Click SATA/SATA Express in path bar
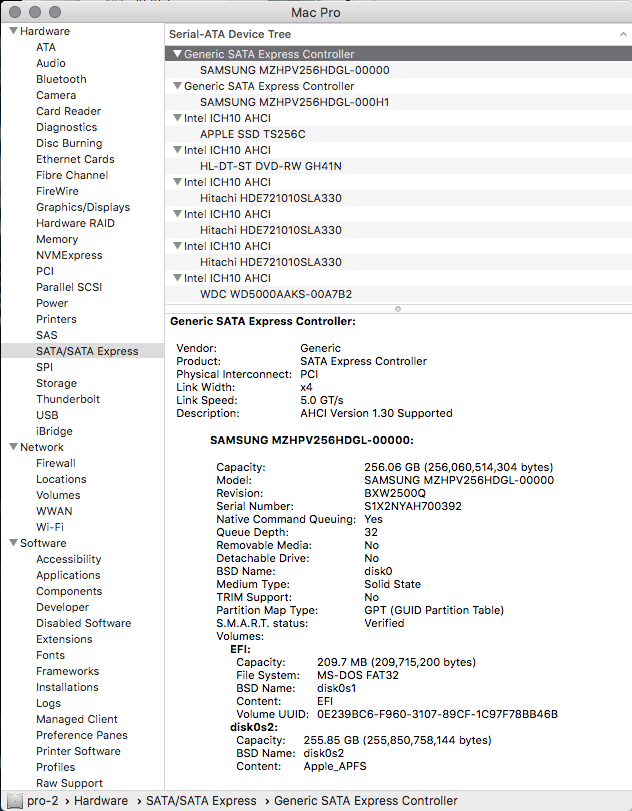Viewport: 632px width, 811px height. tap(201, 801)
